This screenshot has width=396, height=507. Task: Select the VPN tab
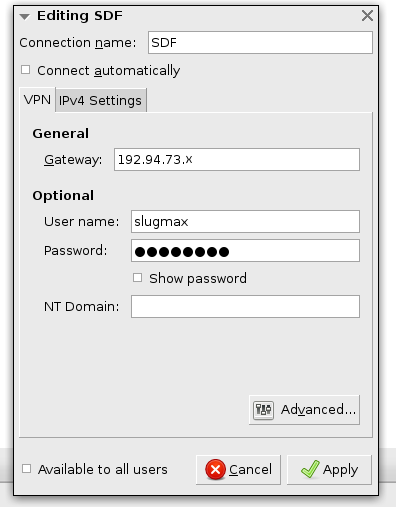coord(37,100)
